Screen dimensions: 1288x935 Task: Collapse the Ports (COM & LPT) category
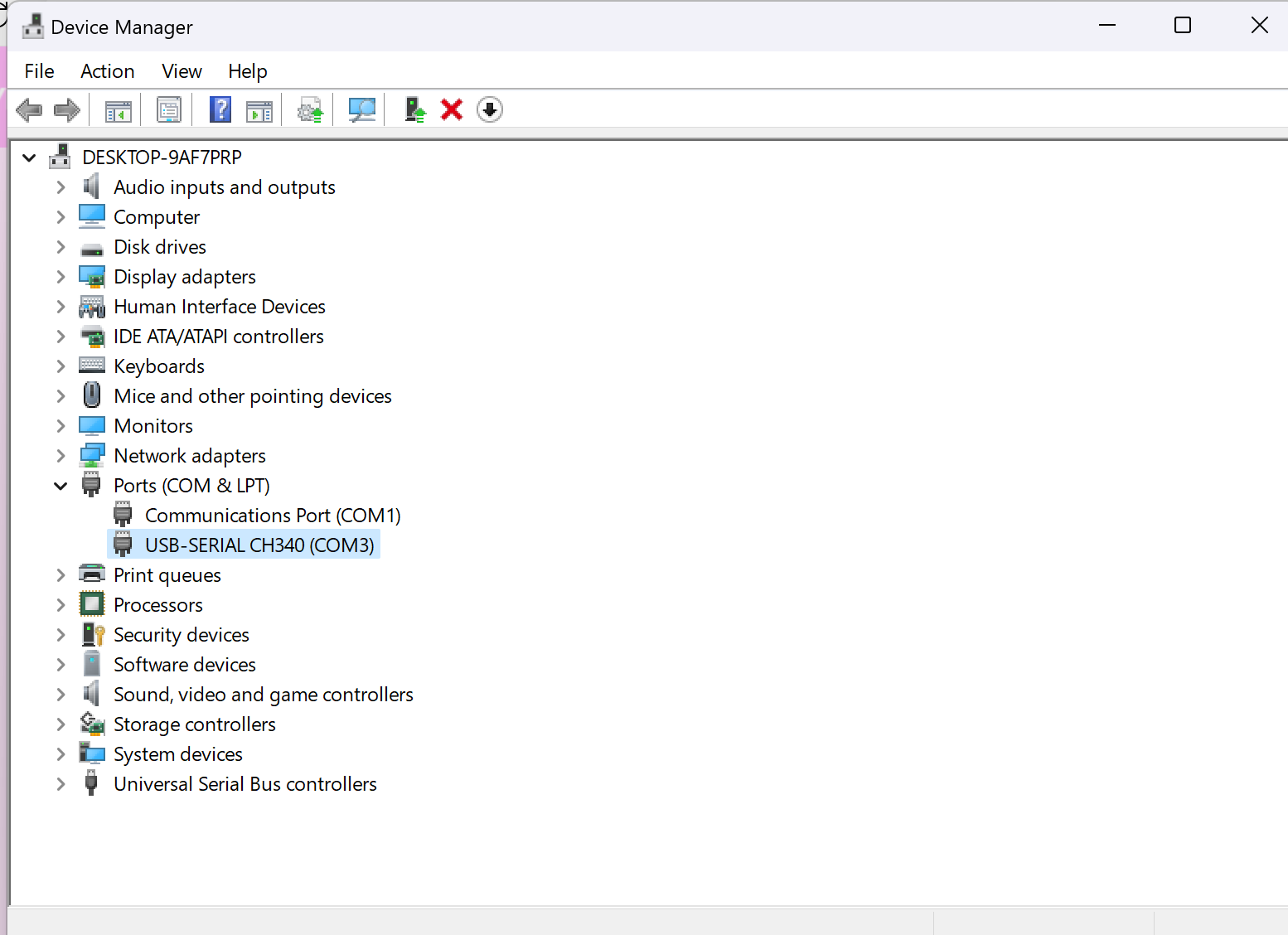61,486
